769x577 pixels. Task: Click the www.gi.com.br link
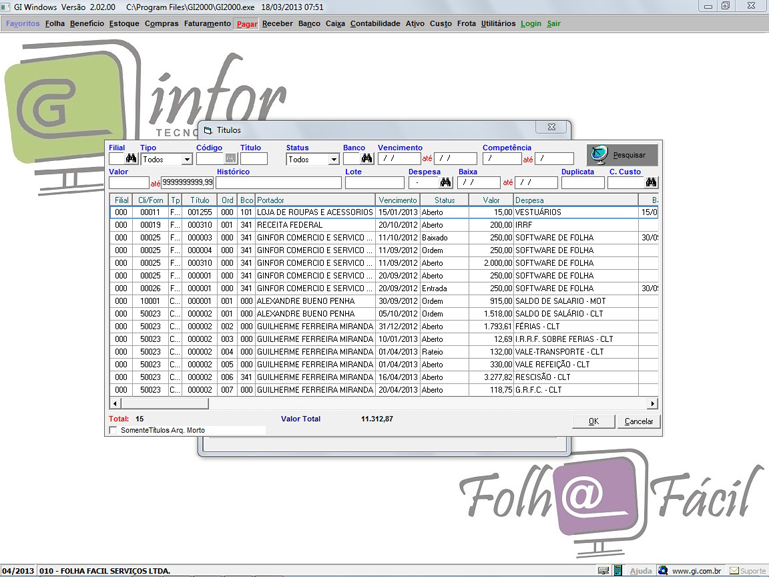[x=696, y=571]
